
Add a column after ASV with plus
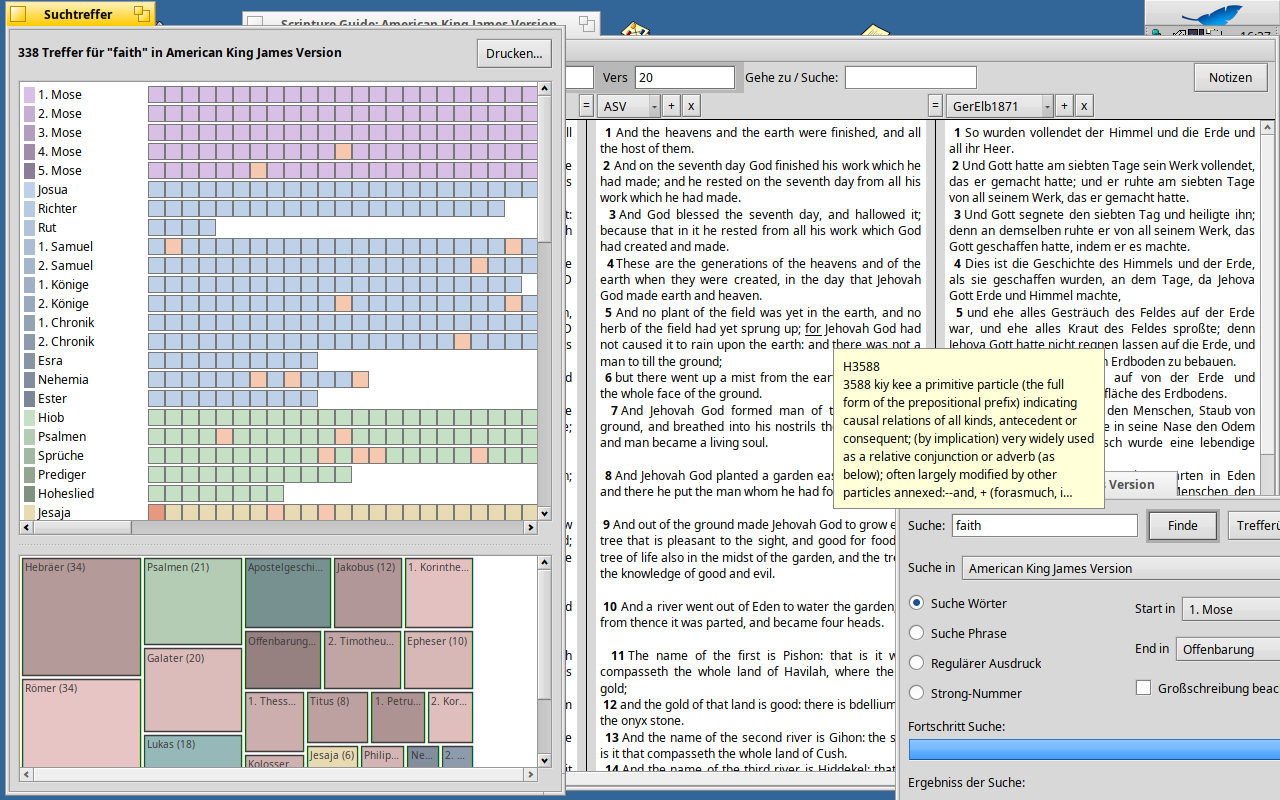click(x=672, y=106)
